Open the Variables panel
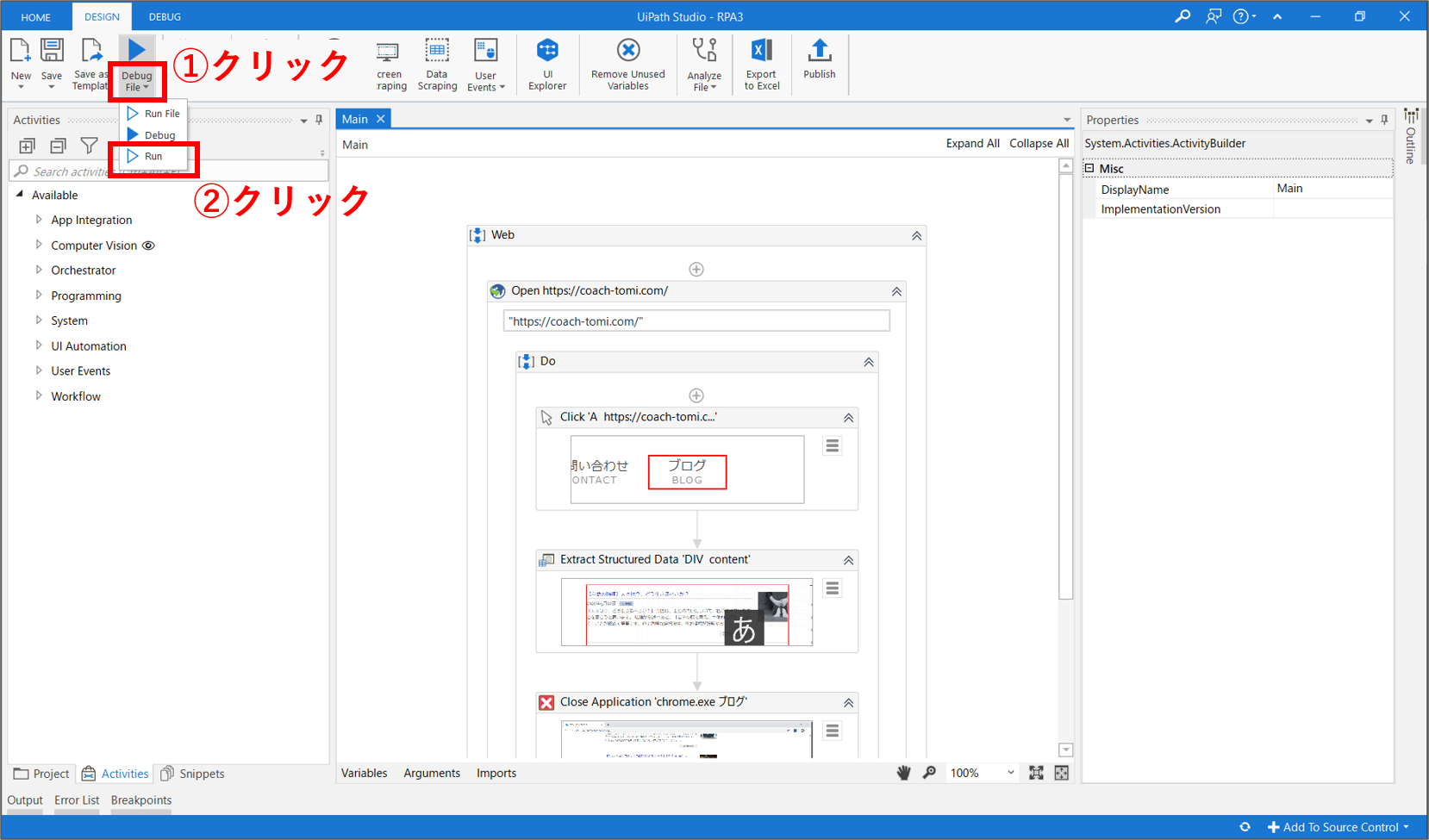Screen dimensions: 1429x840 pyautogui.click(x=364, y=773)
